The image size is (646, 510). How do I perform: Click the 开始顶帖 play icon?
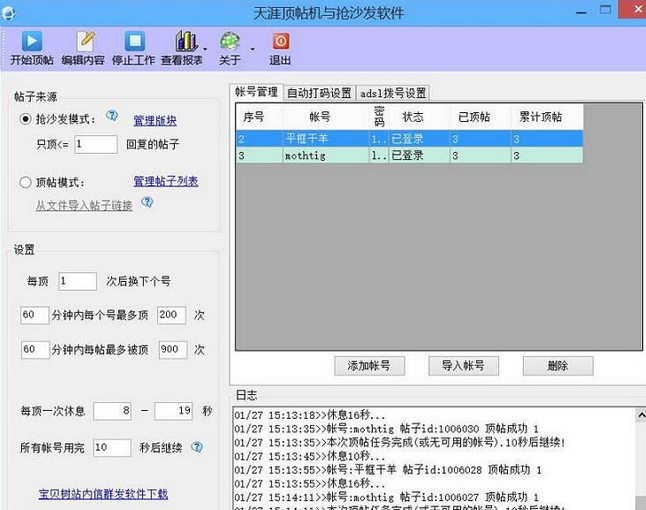tap(32, 41)
